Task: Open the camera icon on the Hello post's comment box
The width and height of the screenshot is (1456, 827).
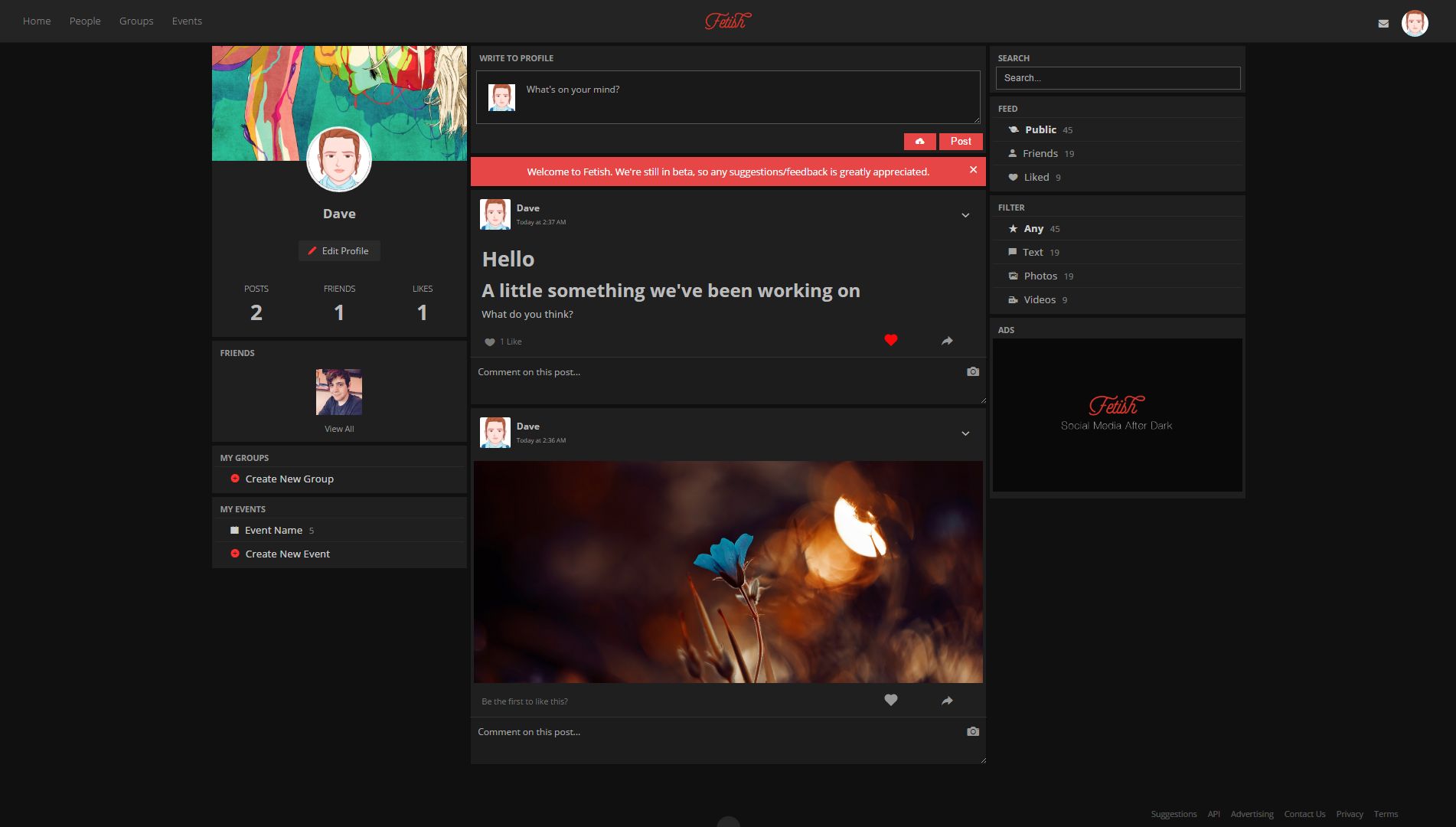Action: point(971,371)
